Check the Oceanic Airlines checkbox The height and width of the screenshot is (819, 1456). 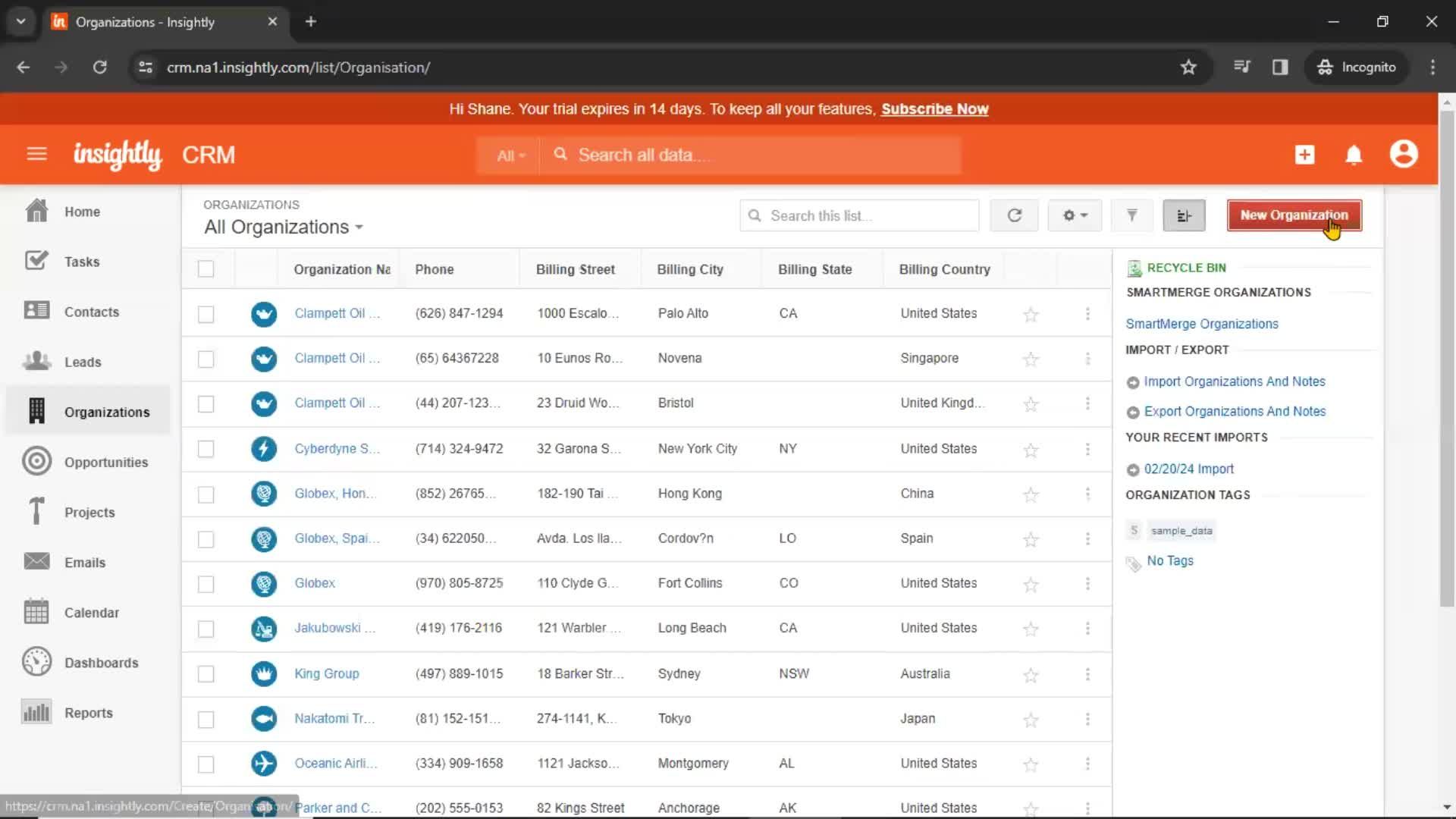[206, 764]
